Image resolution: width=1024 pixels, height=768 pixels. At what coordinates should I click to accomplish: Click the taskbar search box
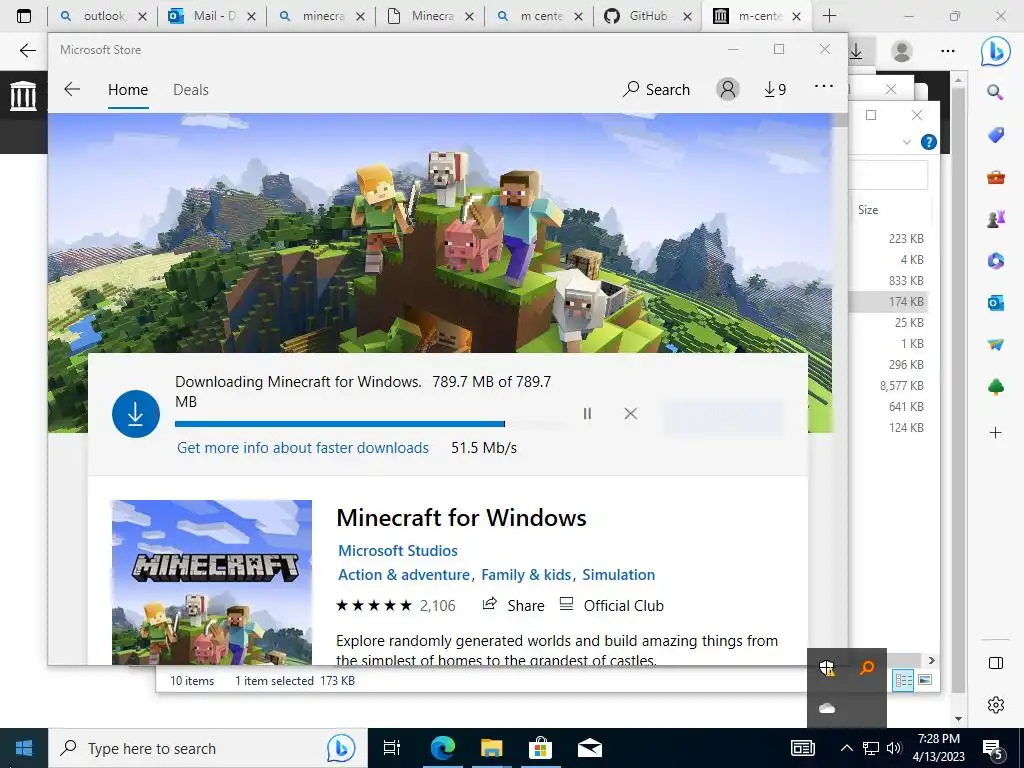click(208, 748)
